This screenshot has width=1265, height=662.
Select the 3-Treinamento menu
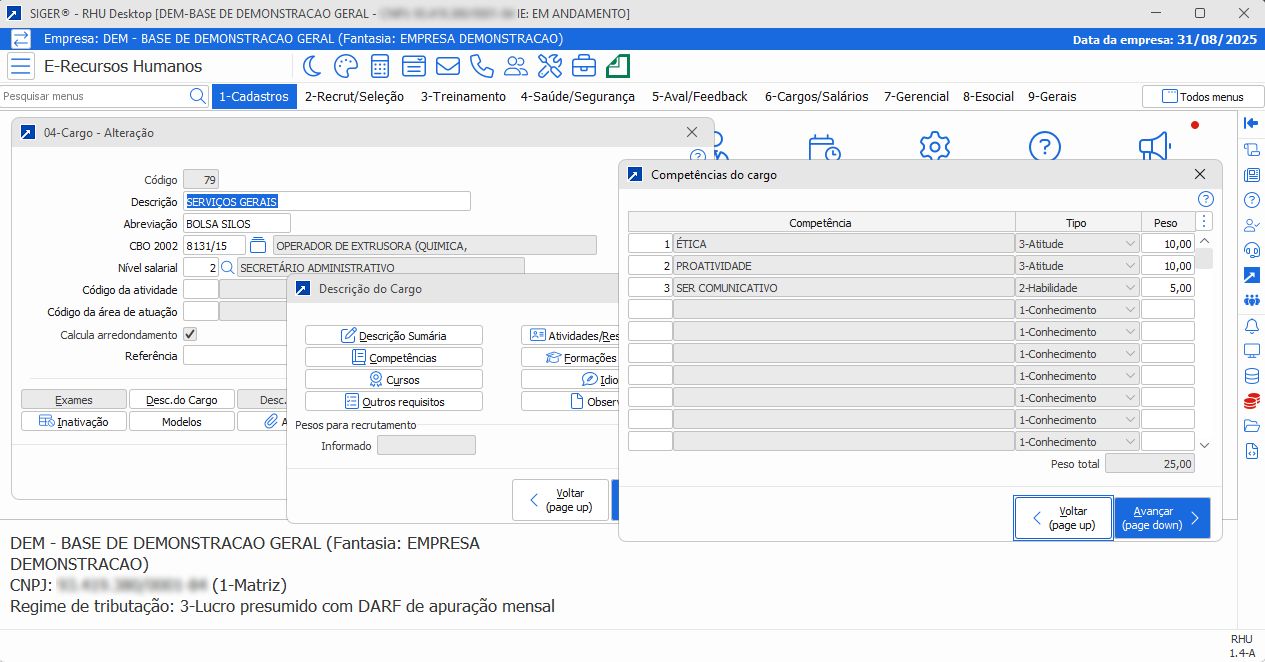click(x=463, y=97)
